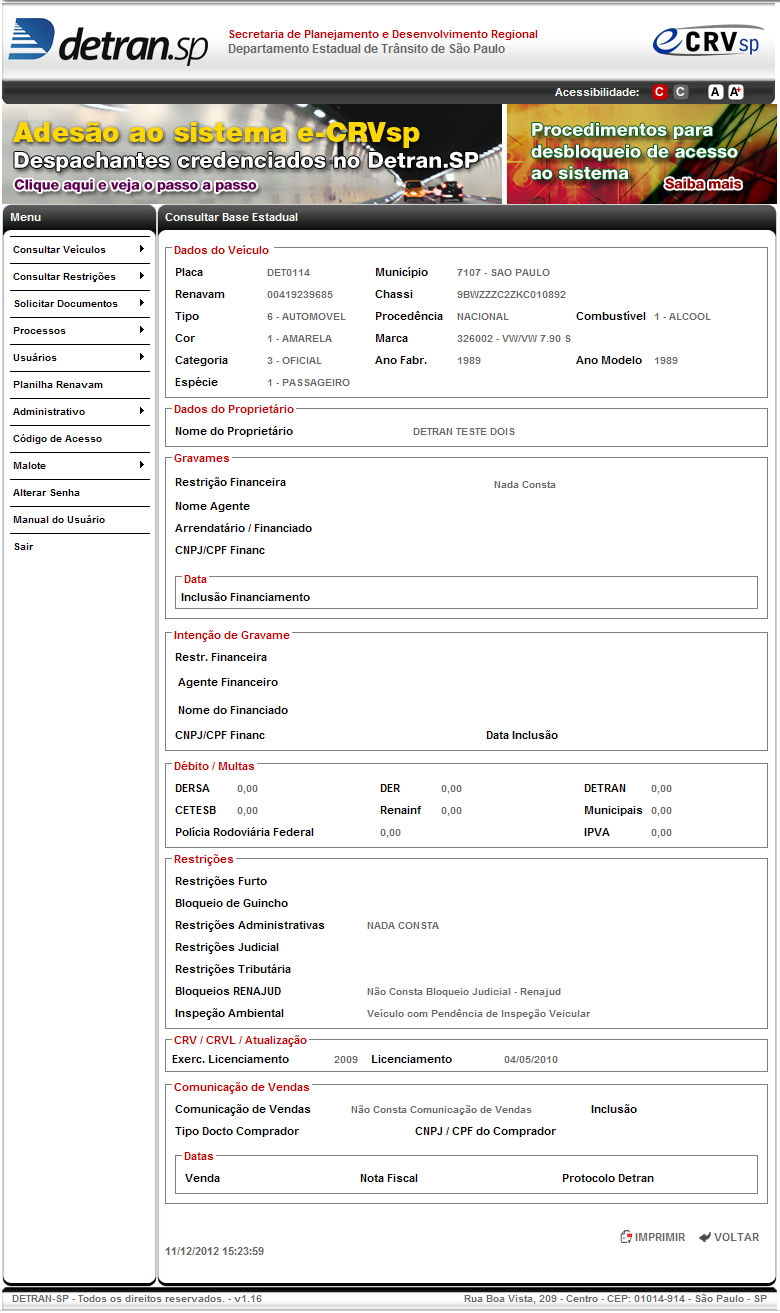The height and width of the screenshot is (1313, 780).
Task: Set normal font size A icon
Action: tap(715, 92)
